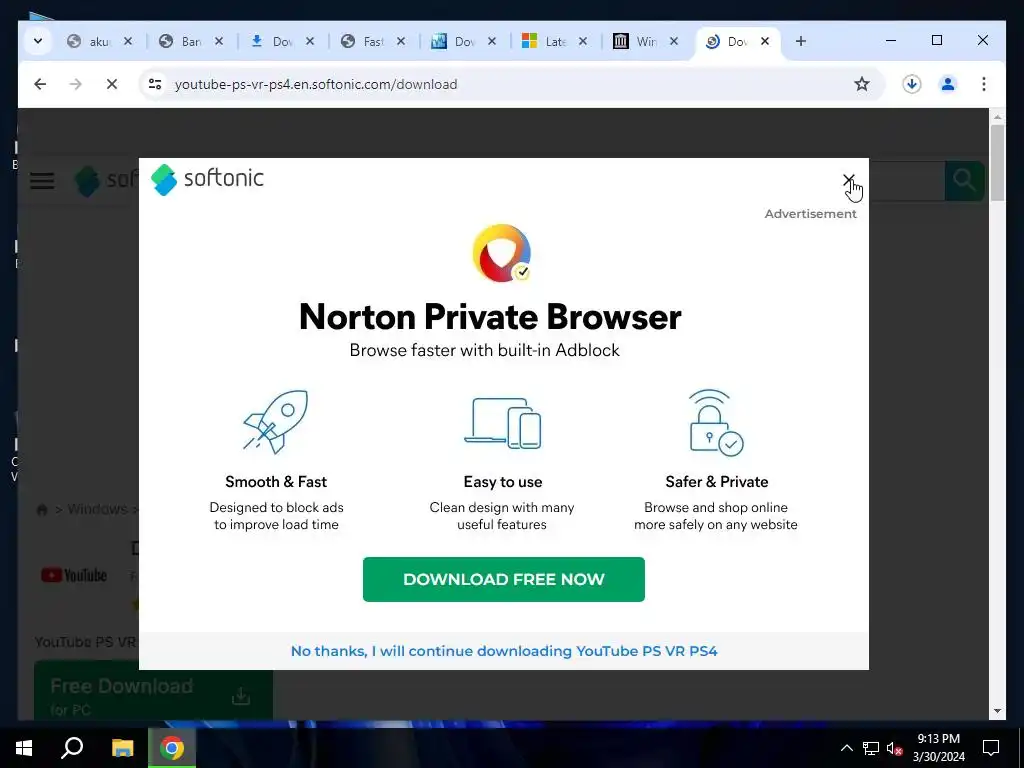Click the Softonic logo in the popup

[x=207, y=179]
